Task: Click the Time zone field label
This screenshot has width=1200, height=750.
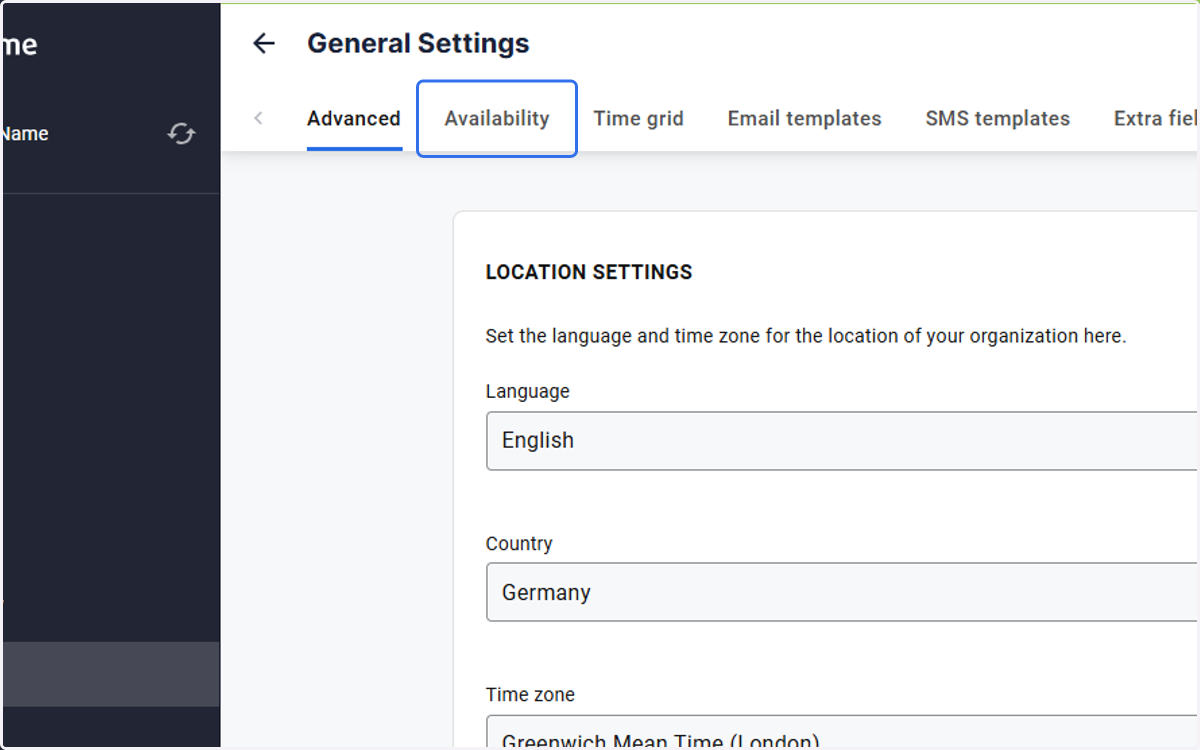Action: click(530, 694)
